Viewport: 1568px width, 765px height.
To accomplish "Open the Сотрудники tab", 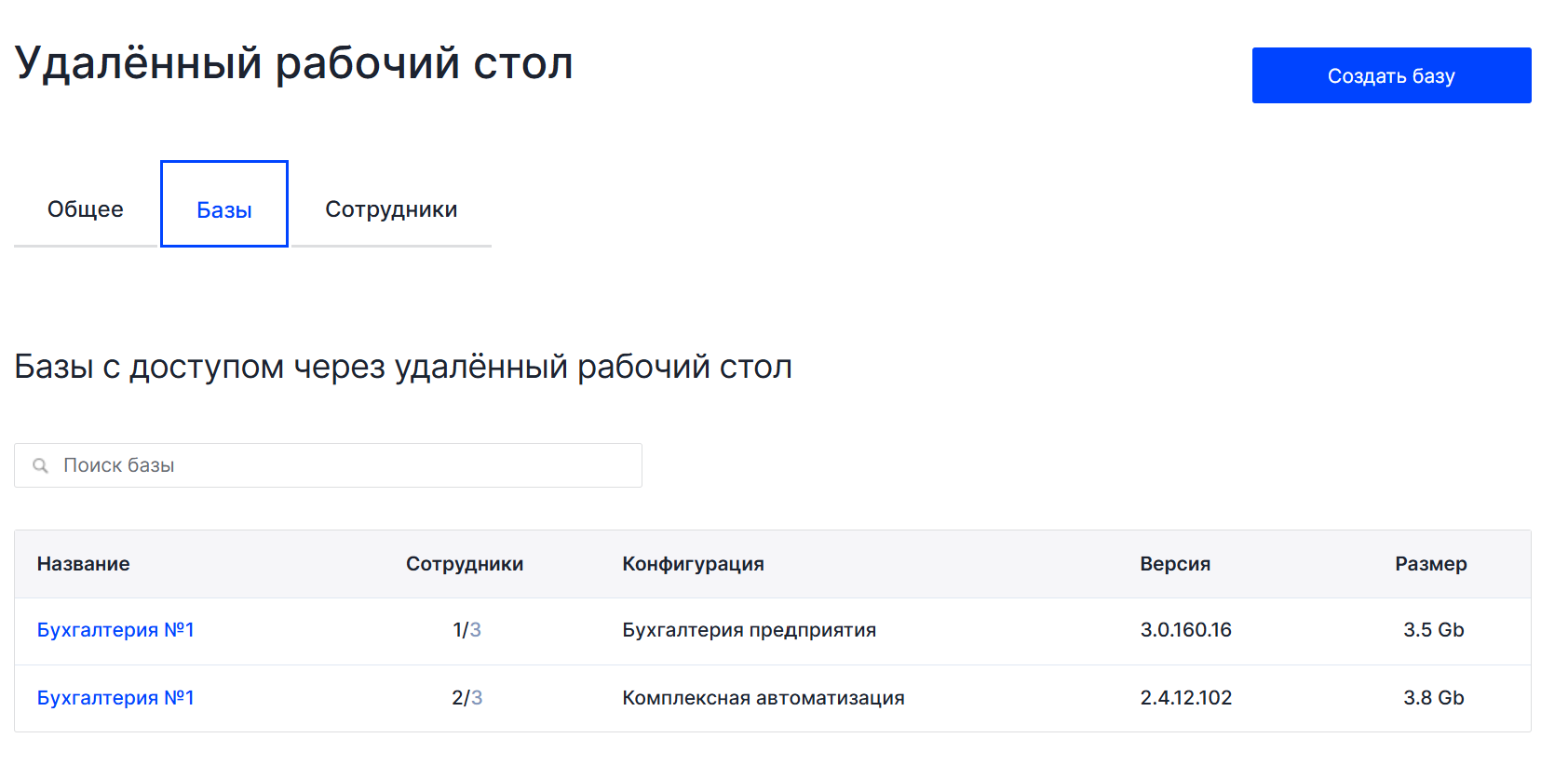I will [x=391, y=209].
